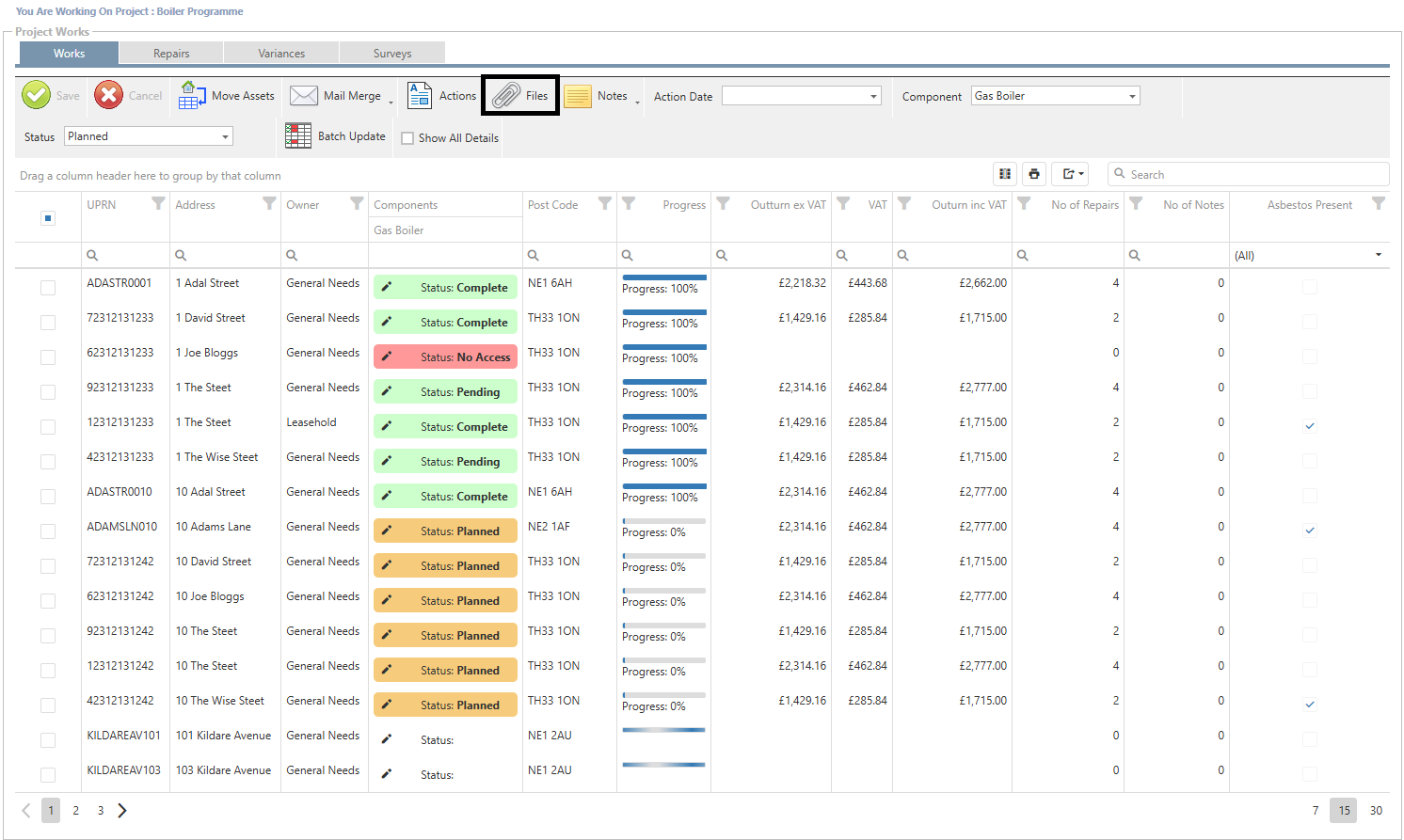
Task: Click the Files paperclip icon
Action: click(506, 96)
